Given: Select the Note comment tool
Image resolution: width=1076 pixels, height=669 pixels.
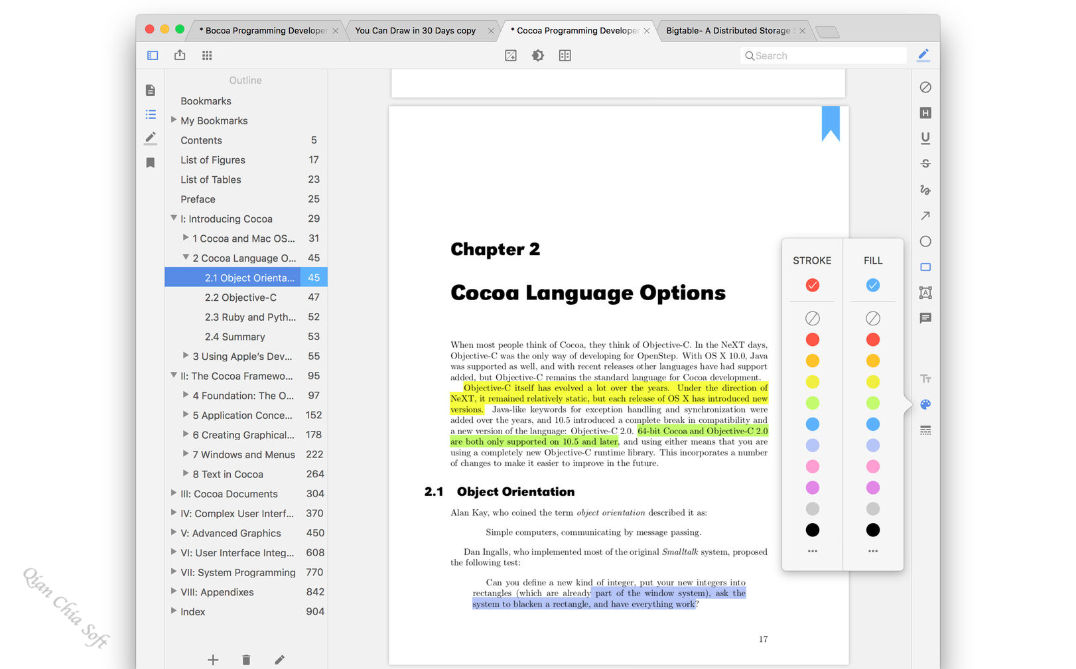Looking at the screenshot, I should (x=926, y=318).
